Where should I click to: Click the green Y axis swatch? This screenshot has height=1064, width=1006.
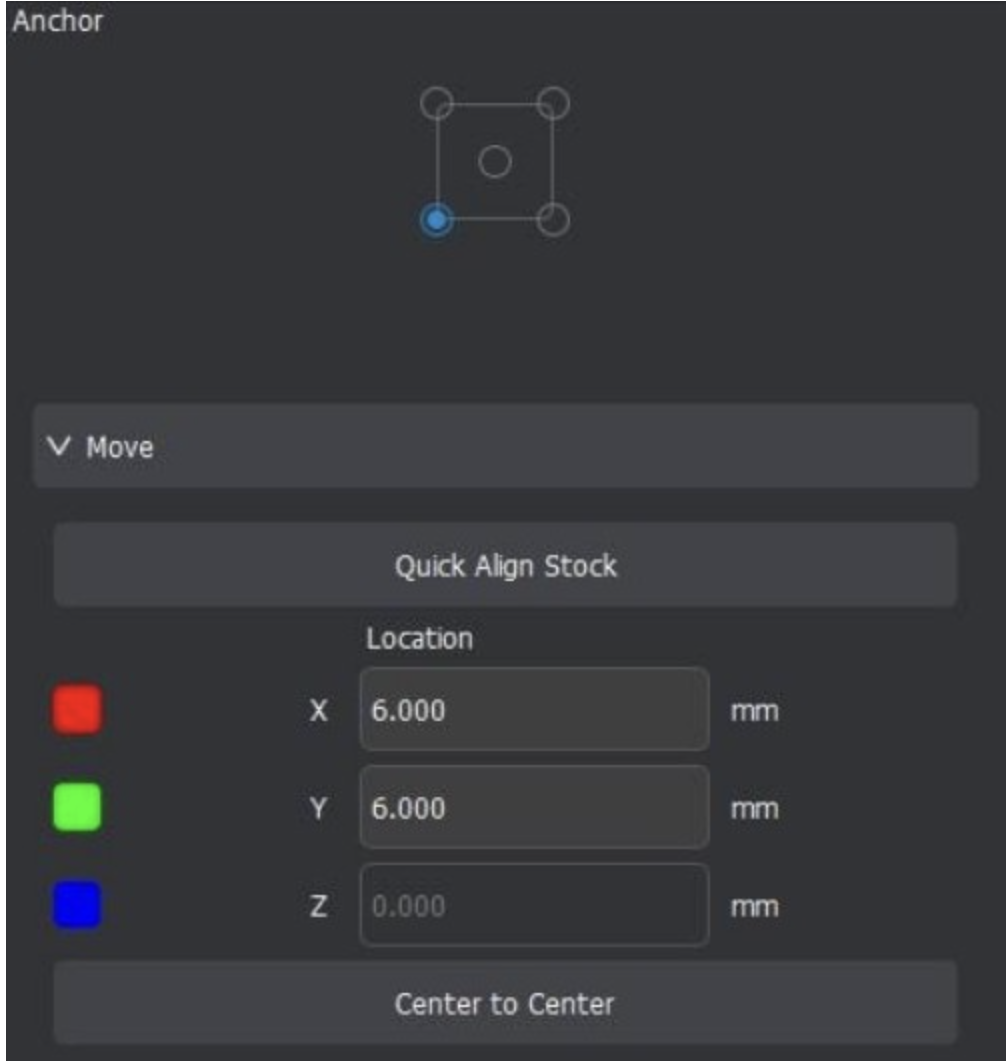[77, 807]
